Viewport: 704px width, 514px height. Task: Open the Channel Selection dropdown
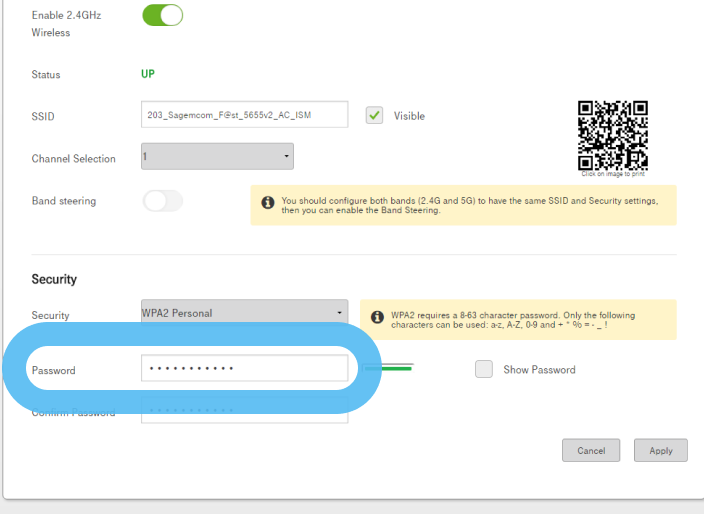click(x=217, y=157)
